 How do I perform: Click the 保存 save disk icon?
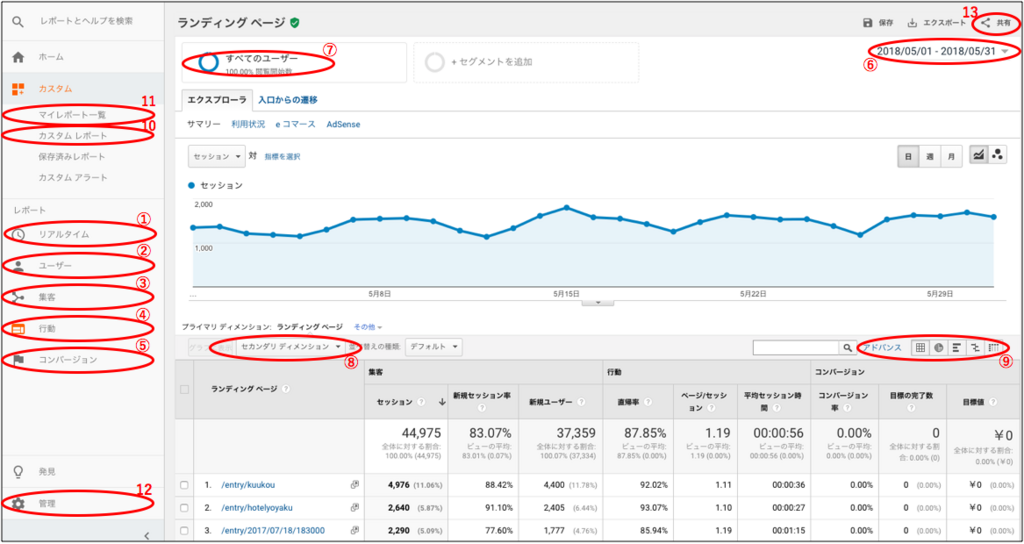[x=867, y=23]
